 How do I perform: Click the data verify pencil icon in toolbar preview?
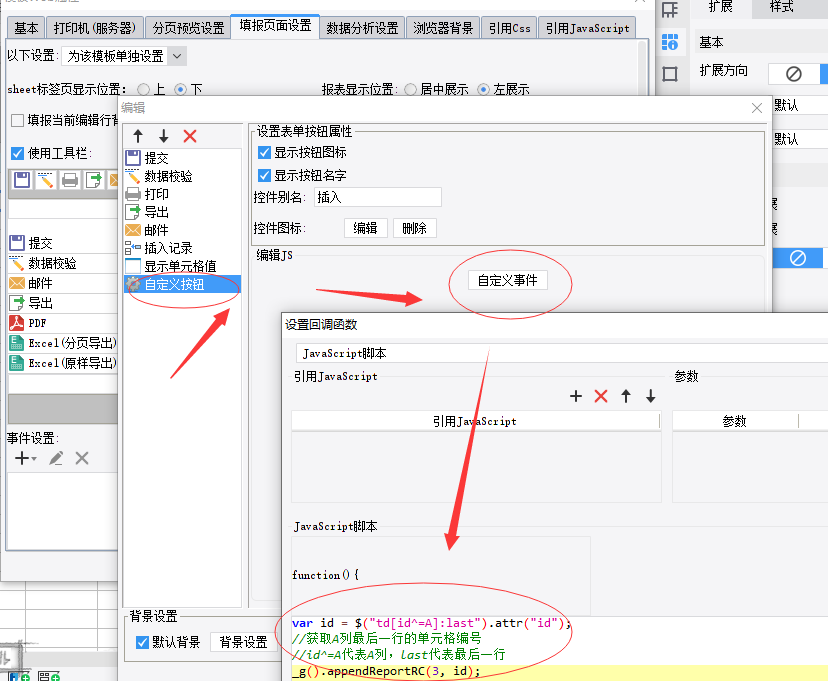click(46, 180)
